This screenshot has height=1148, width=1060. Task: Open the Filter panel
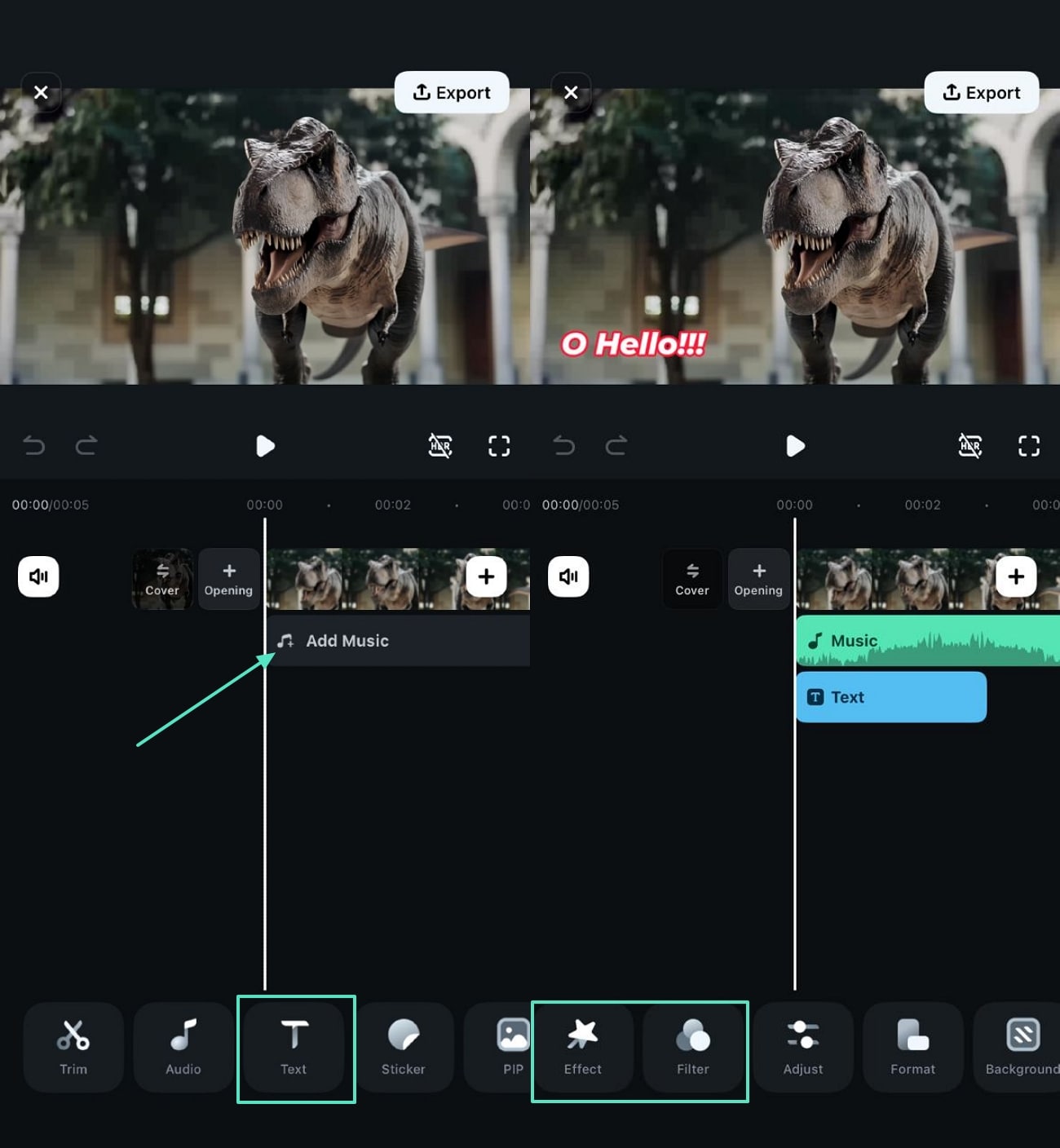694,1048
